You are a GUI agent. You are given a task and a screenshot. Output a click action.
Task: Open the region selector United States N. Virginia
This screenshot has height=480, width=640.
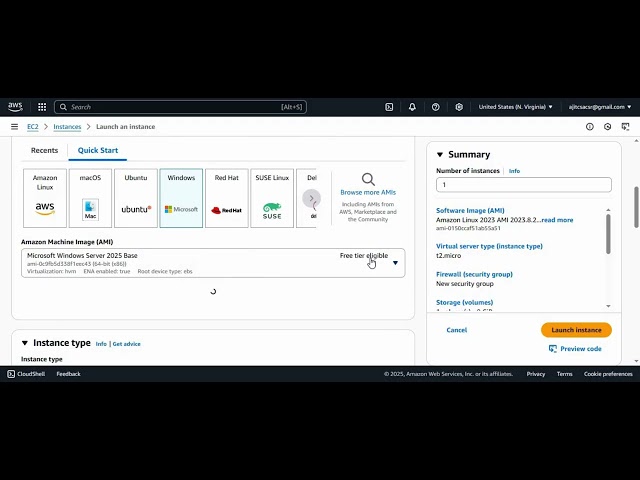(516, 107)
